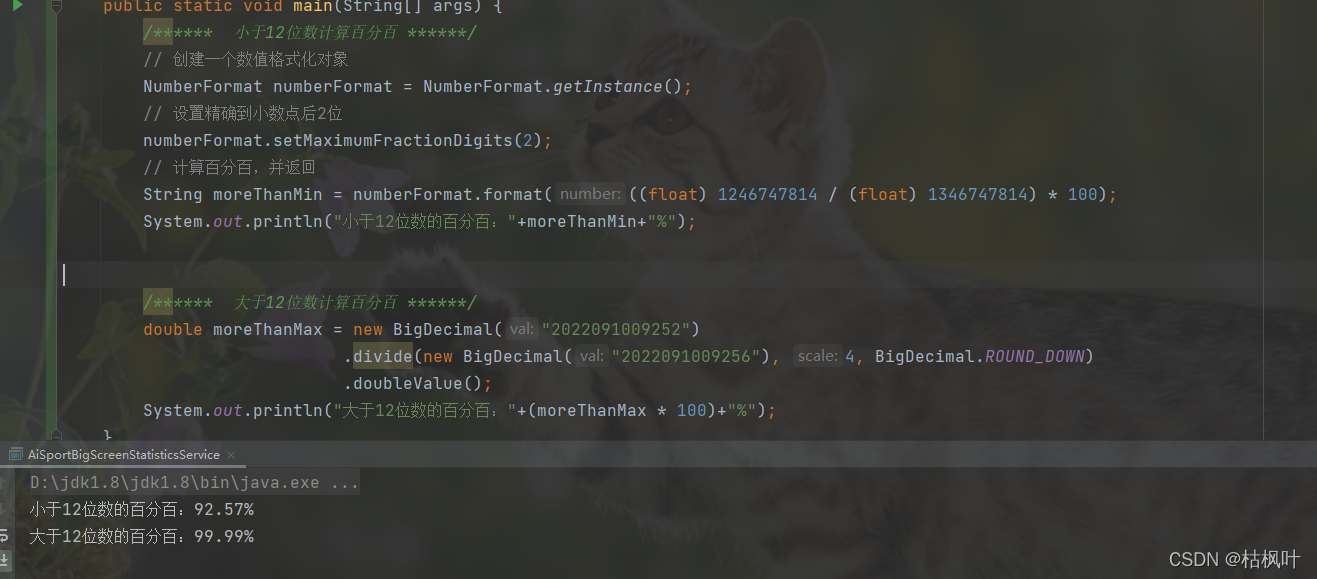Click the 99.99% output line
This screenshot has width=1317, height=579.
[142, 537]
